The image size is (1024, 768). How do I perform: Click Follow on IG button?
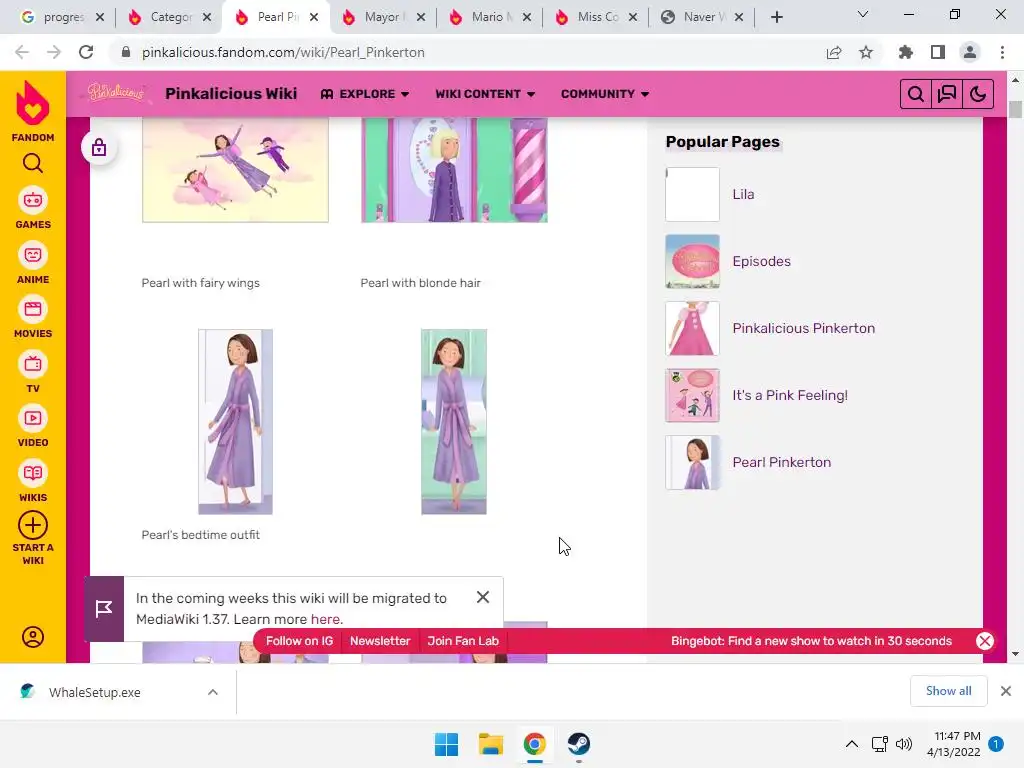click(299, 641)
